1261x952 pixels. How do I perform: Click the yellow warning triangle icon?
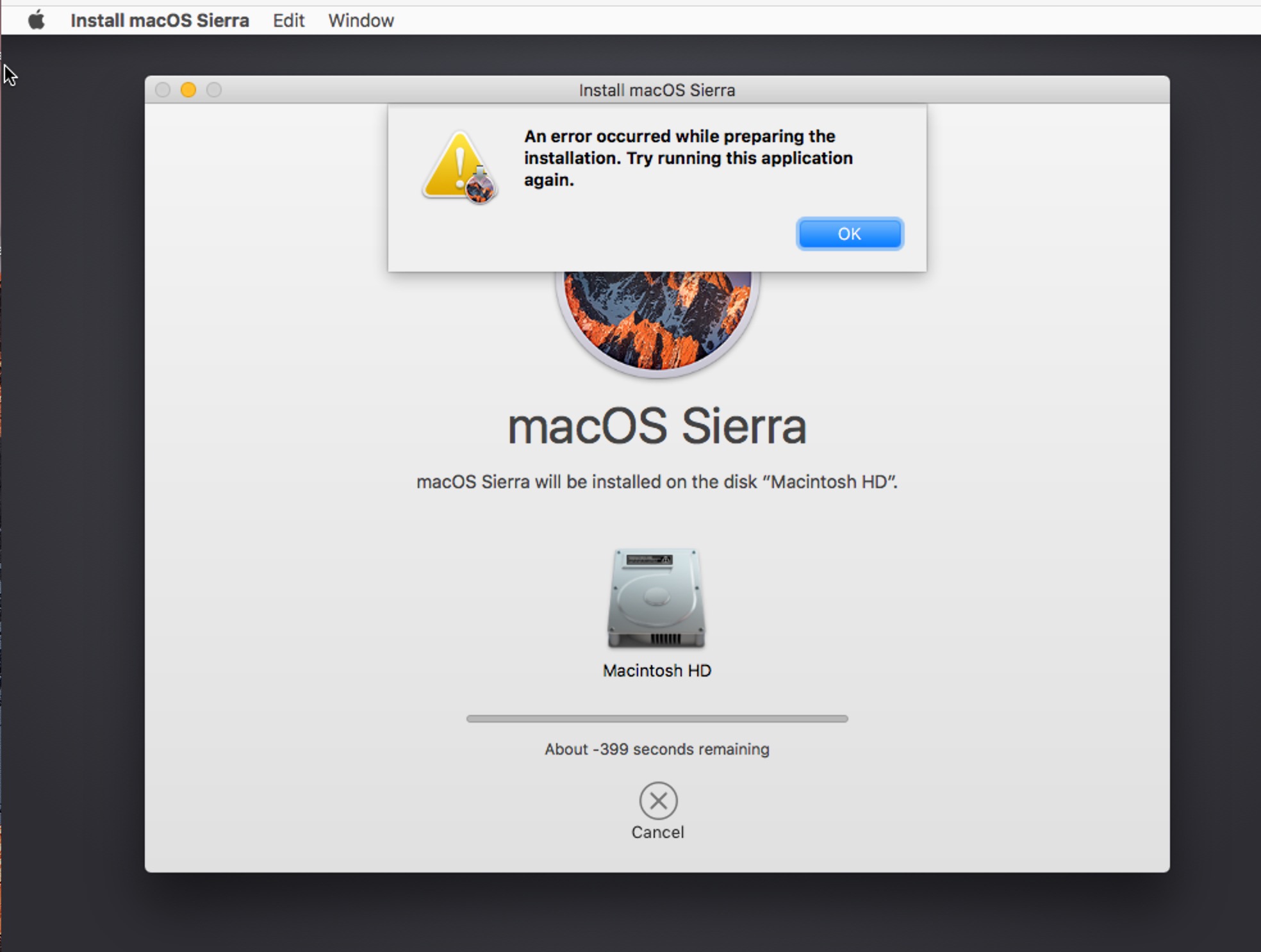click(457, 167)
